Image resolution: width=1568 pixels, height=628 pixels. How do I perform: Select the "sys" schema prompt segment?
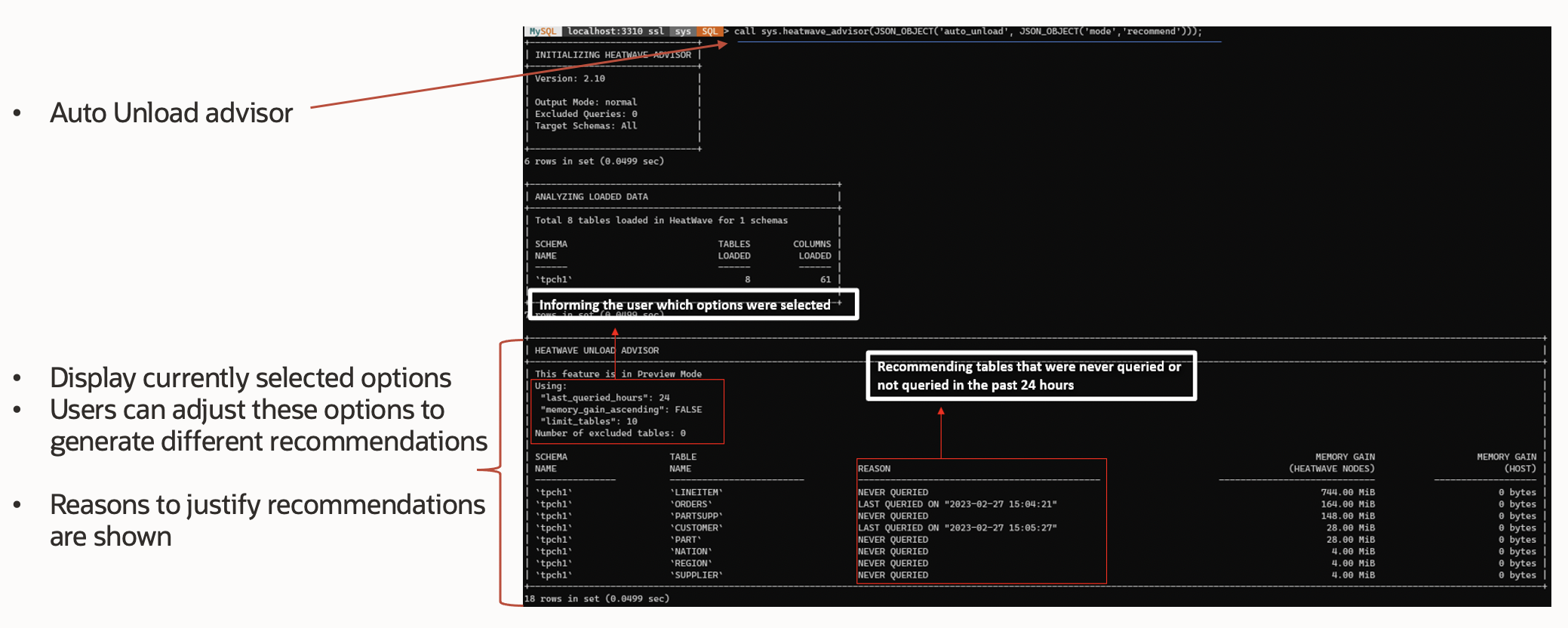[683, 32]
